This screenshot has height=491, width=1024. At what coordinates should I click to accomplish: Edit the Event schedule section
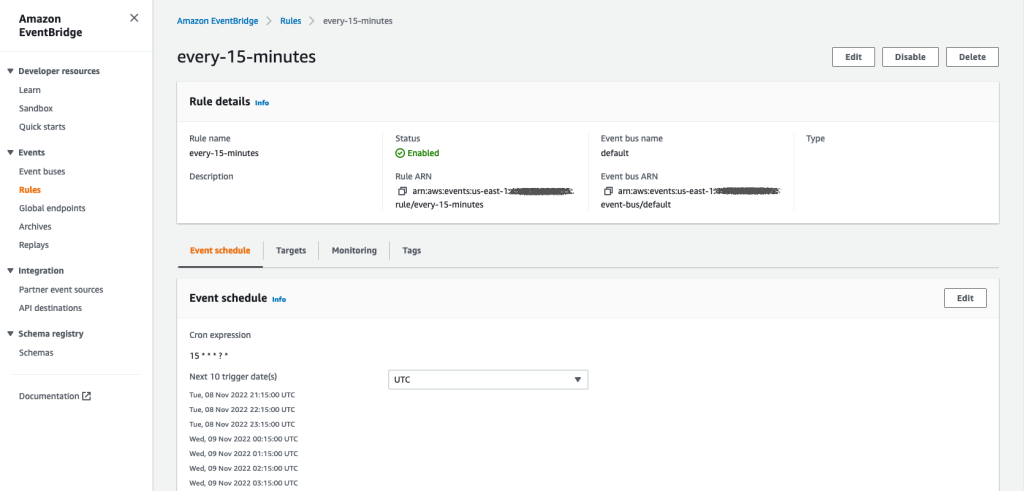(965, 298)
